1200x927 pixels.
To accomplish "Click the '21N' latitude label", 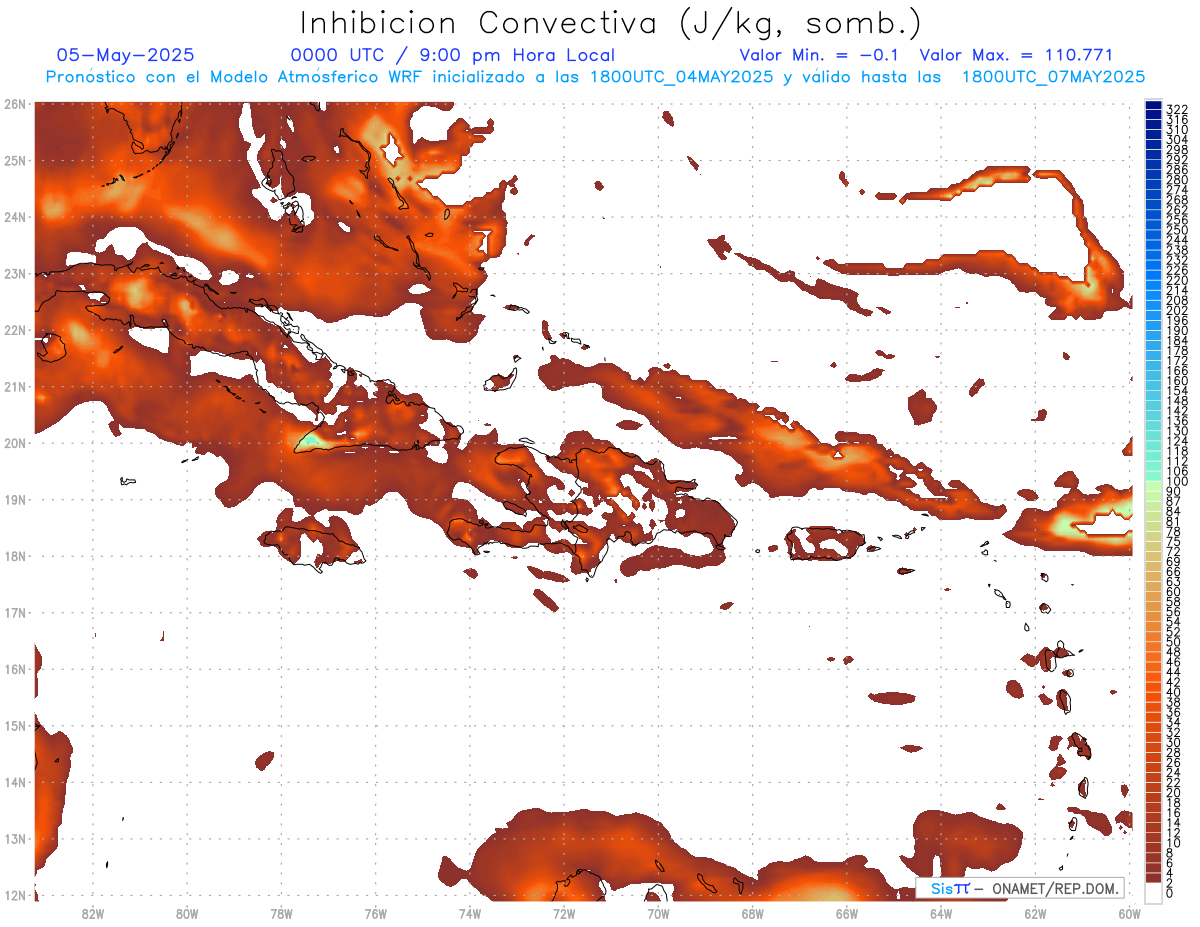I will pyautogui.click(x=15, y=386).
